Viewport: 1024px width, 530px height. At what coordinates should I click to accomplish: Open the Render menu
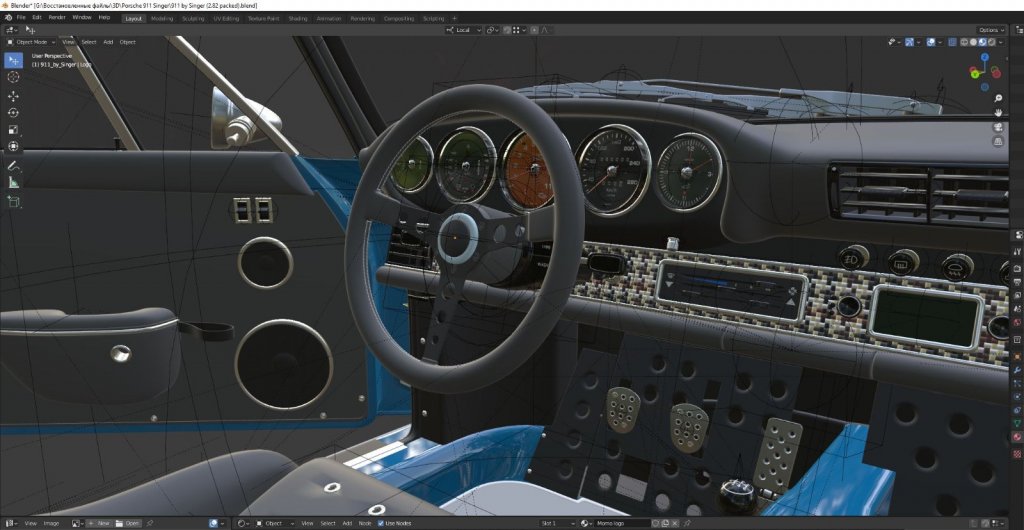pyautogui.click(x=57, y=17)
